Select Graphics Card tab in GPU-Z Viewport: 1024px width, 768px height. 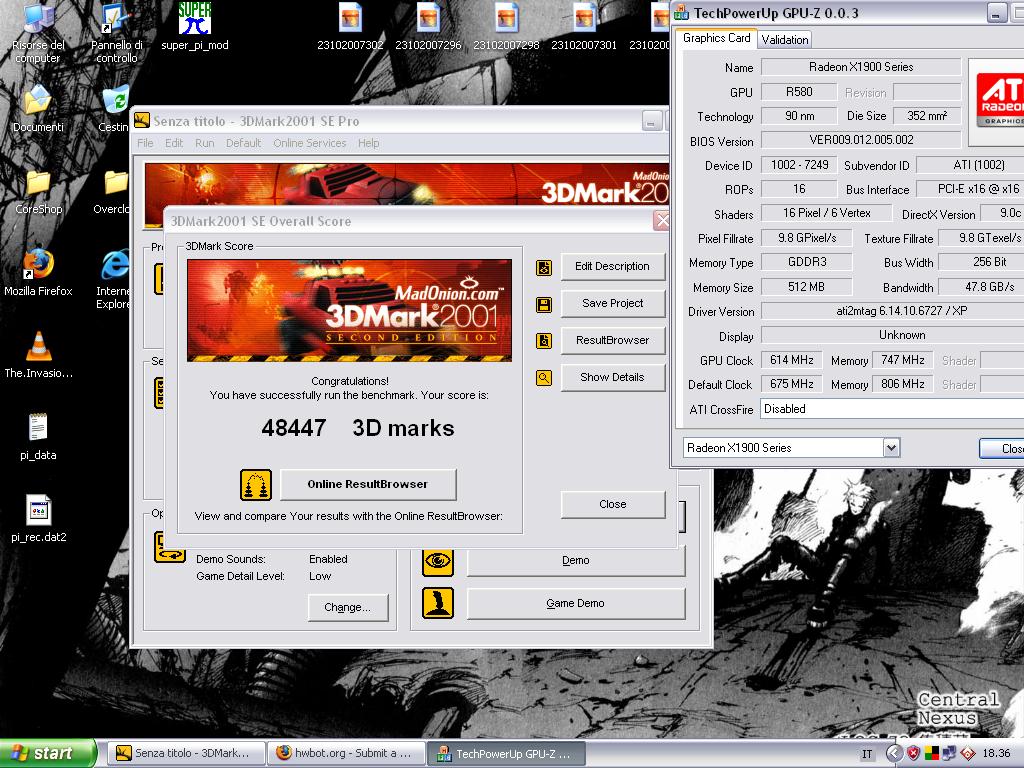coord(716,38)
